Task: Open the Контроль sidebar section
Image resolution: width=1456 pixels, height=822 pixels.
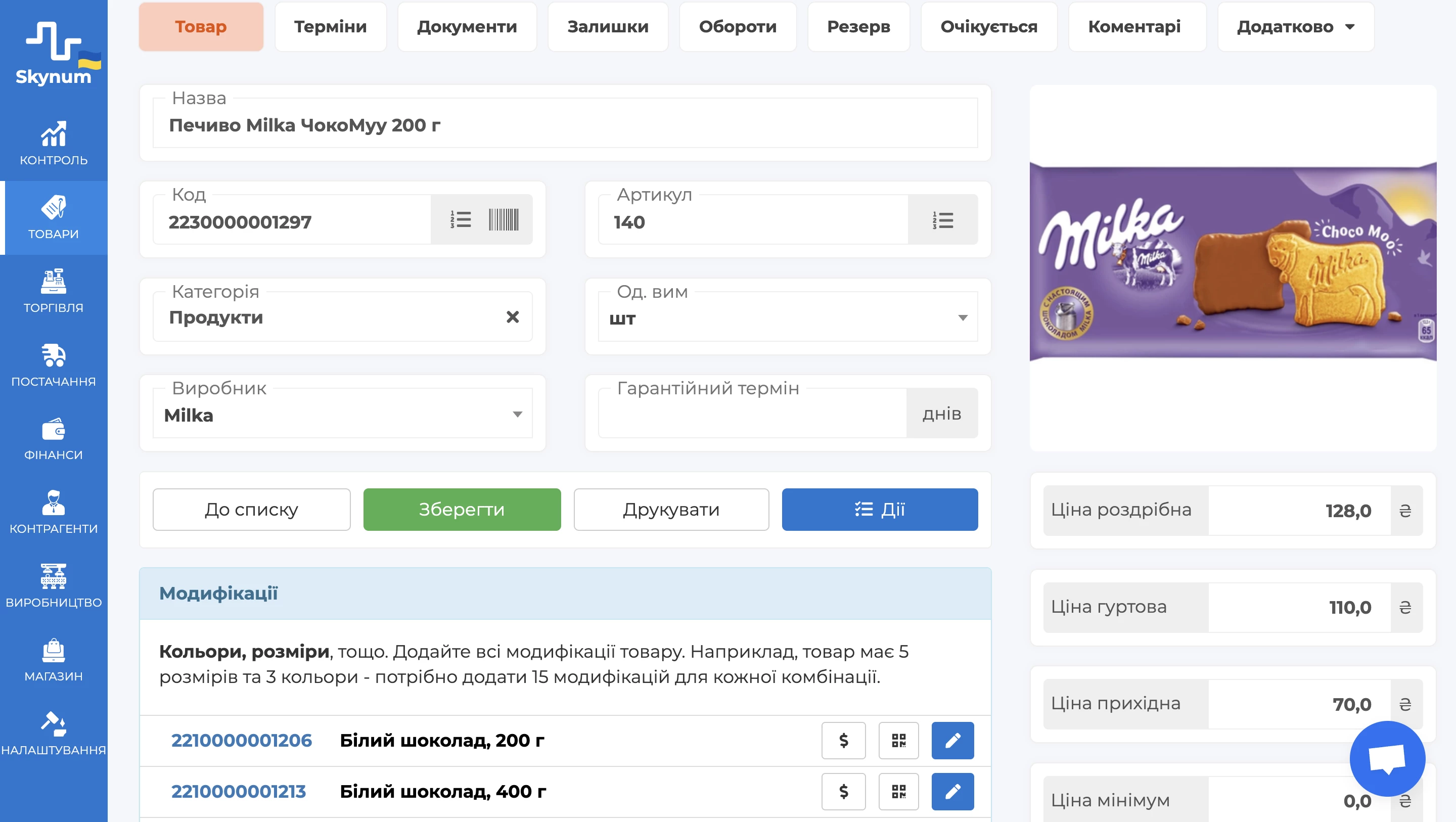Action: coord(54,144)
